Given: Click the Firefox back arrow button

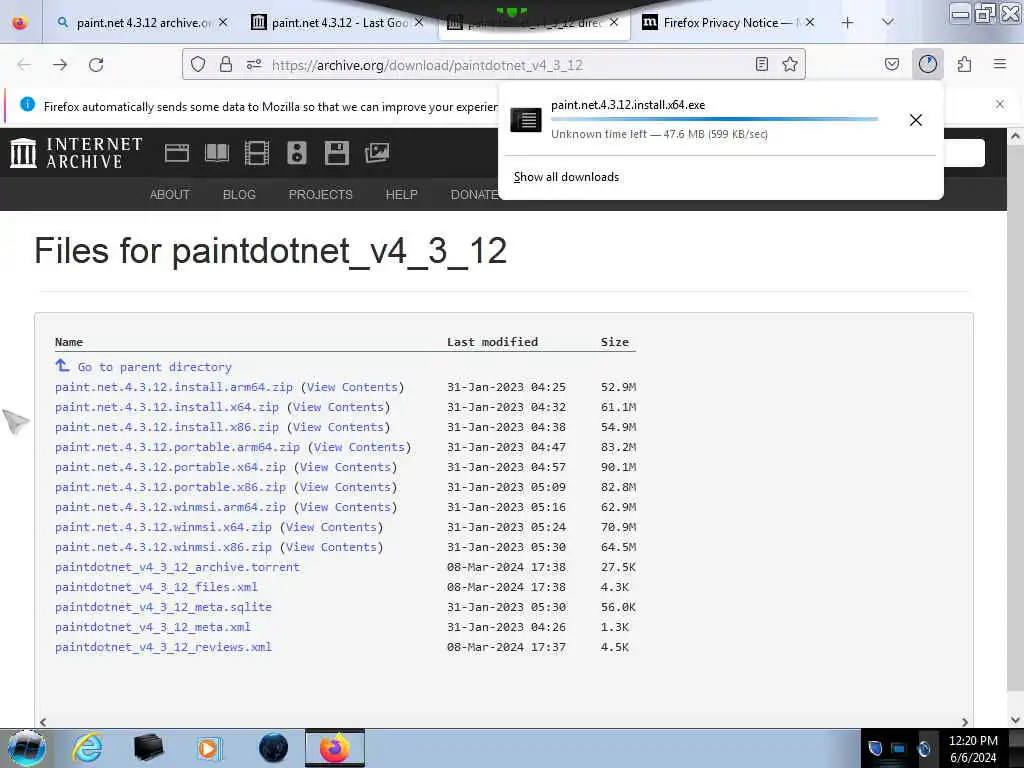Looking at the screenshot, I should [x=24, y=65].
